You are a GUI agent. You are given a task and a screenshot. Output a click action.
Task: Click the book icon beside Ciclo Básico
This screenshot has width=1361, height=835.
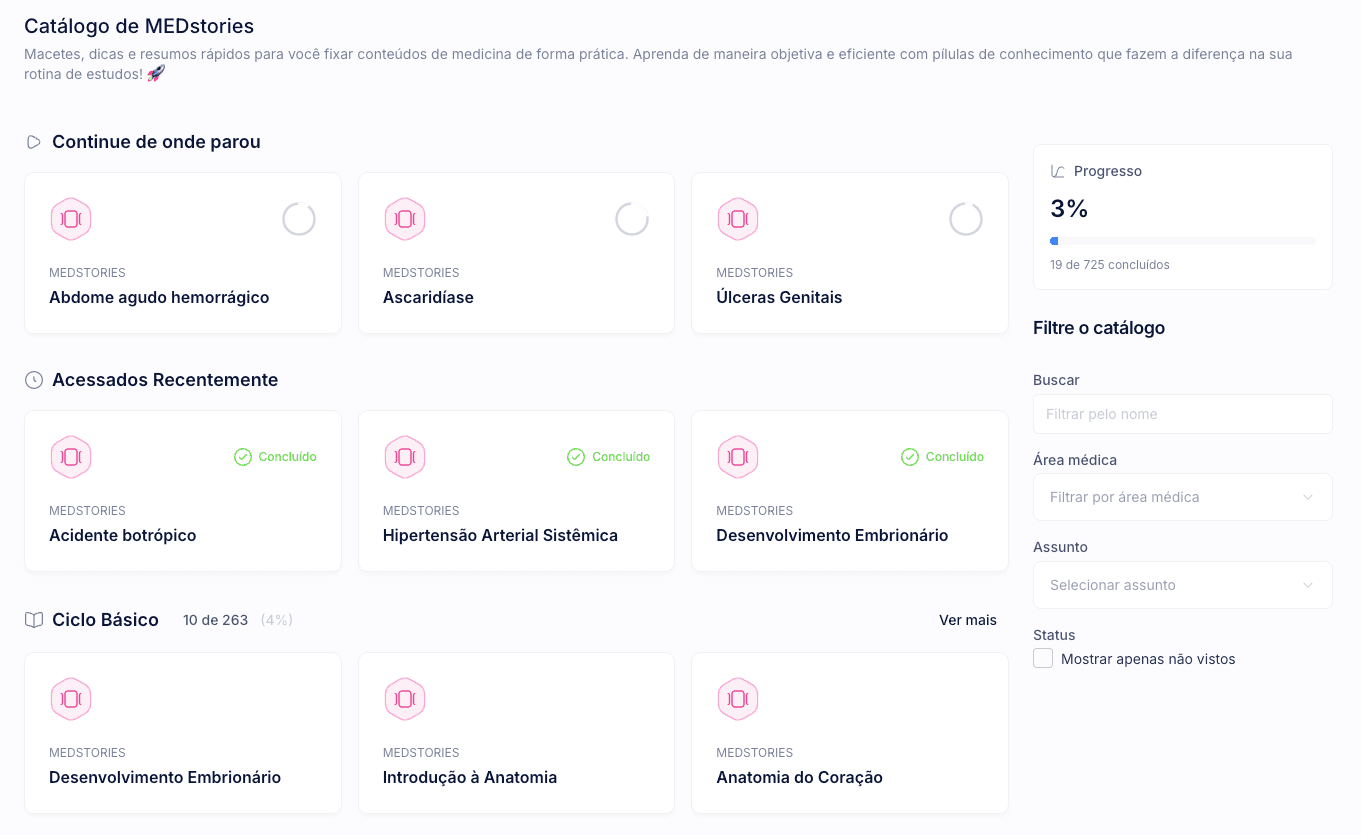pyautogui.click(x=33, y=619)
